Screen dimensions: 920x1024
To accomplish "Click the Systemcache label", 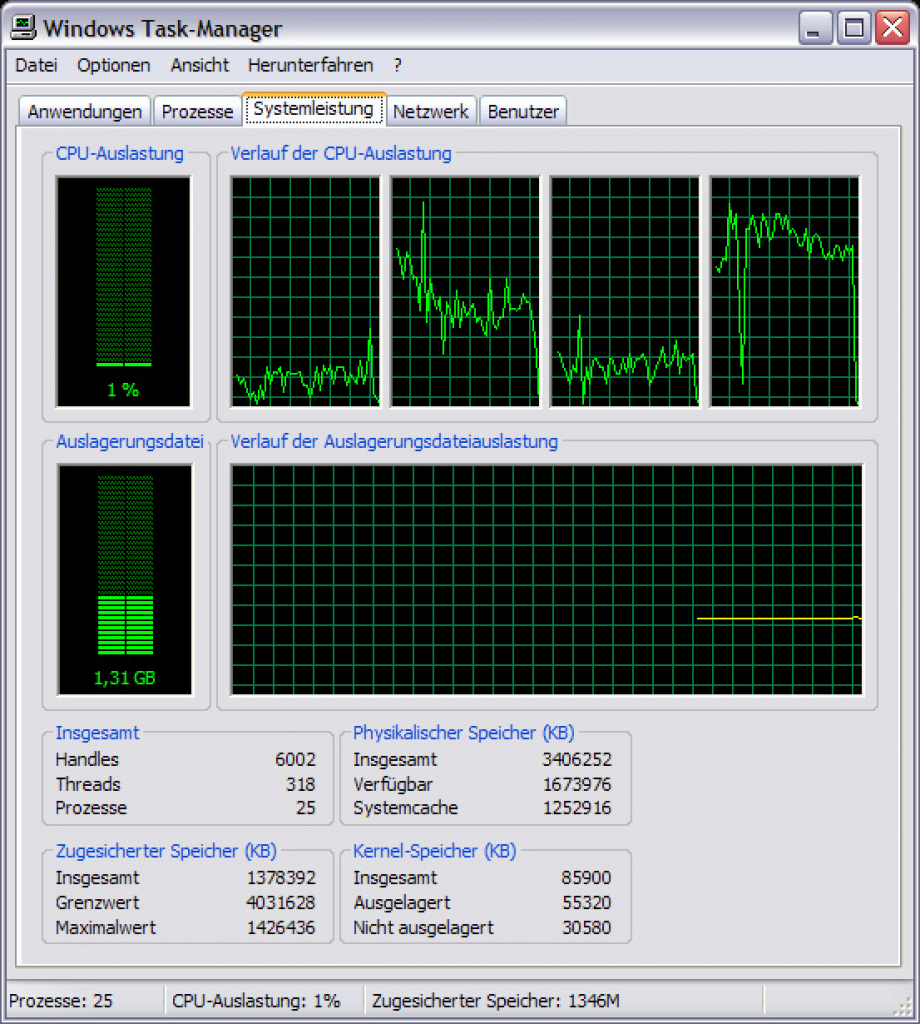I will pyautogui.click(x=405, y=808).
